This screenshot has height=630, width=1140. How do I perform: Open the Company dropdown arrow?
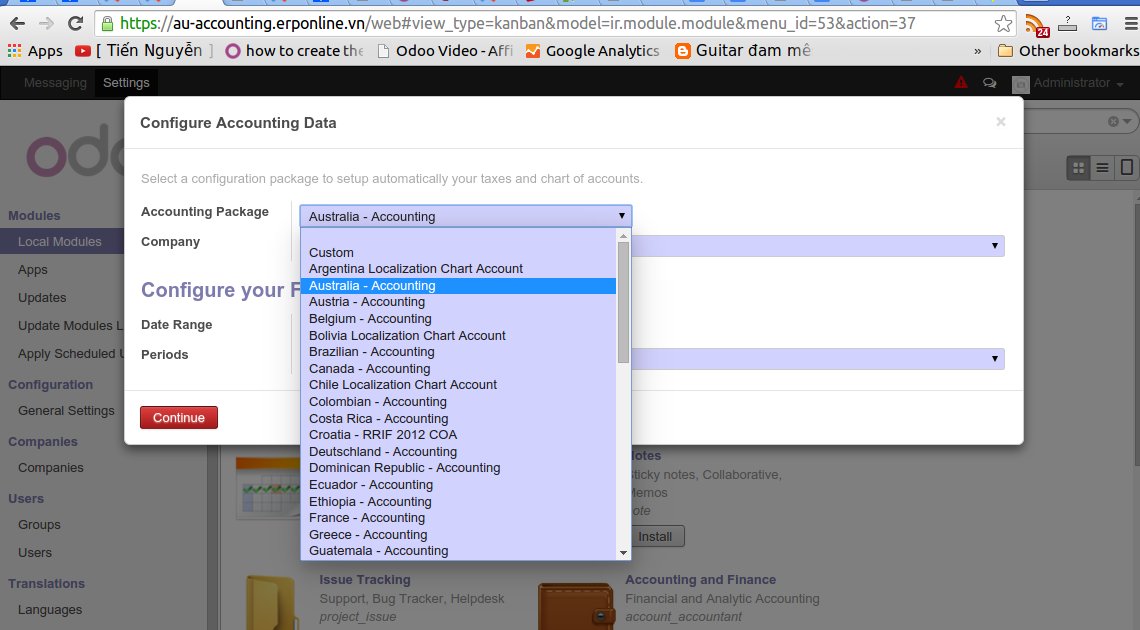coord(995,246)
